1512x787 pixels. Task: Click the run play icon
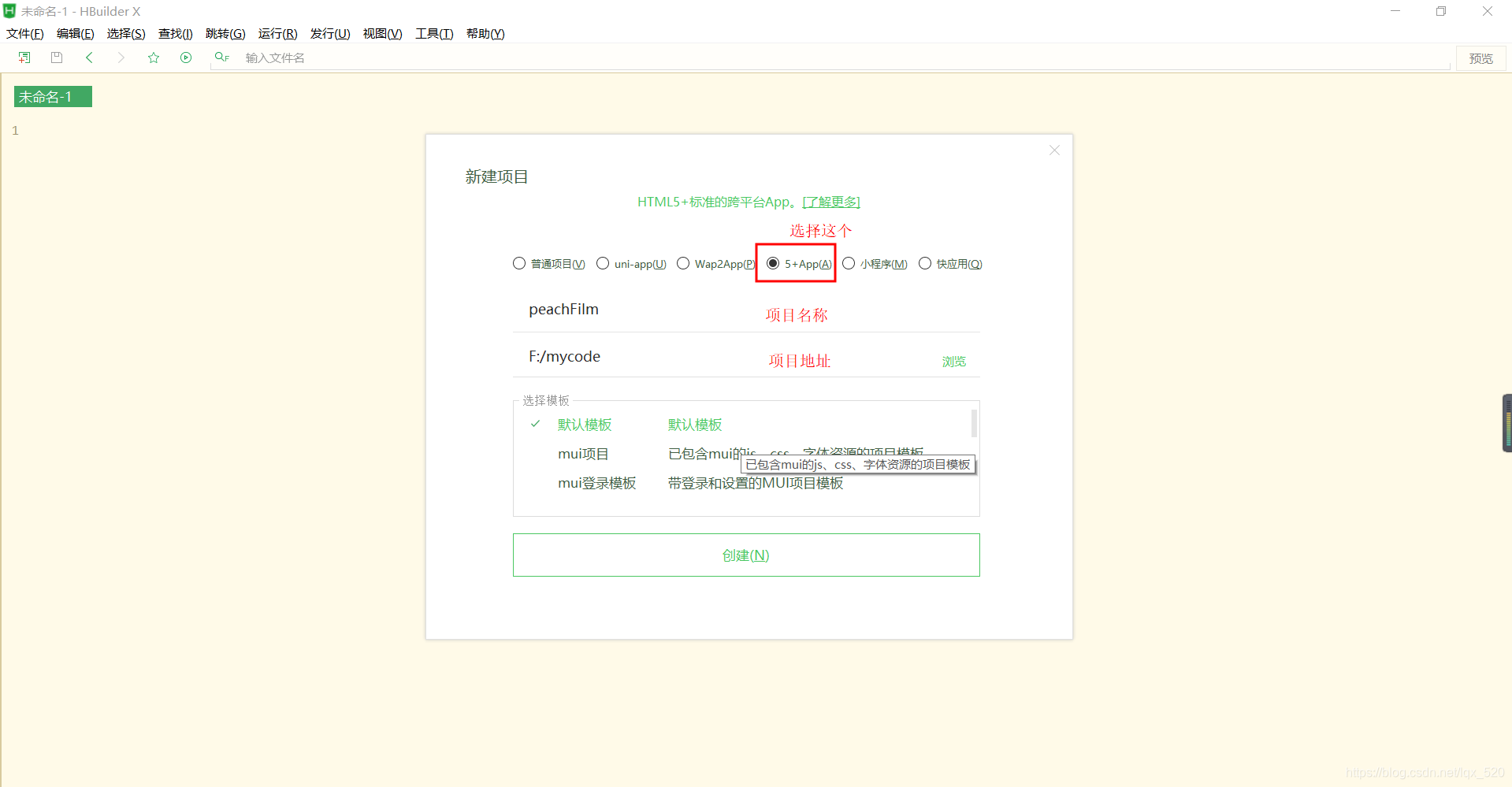click(x=186, y=58)
